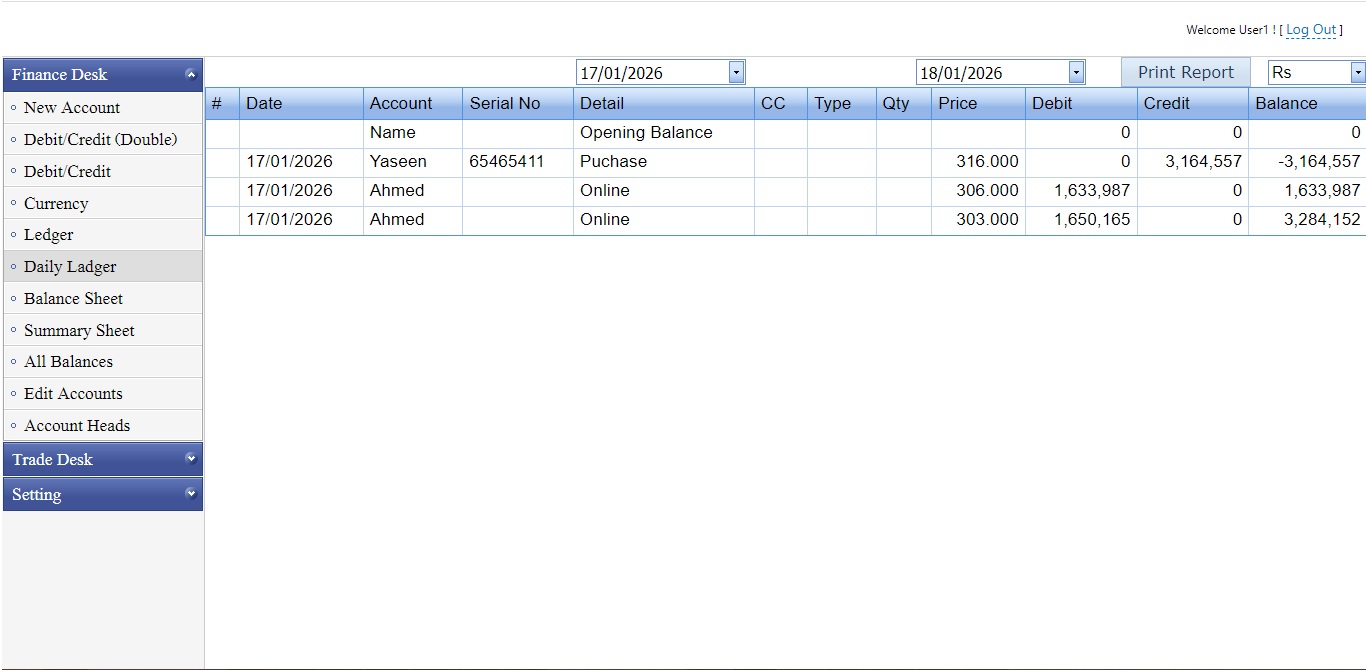This screenshot has height=670, width=1366.
Task: Open Edit Accounts in sidebar
Action: tap(73, 394)
